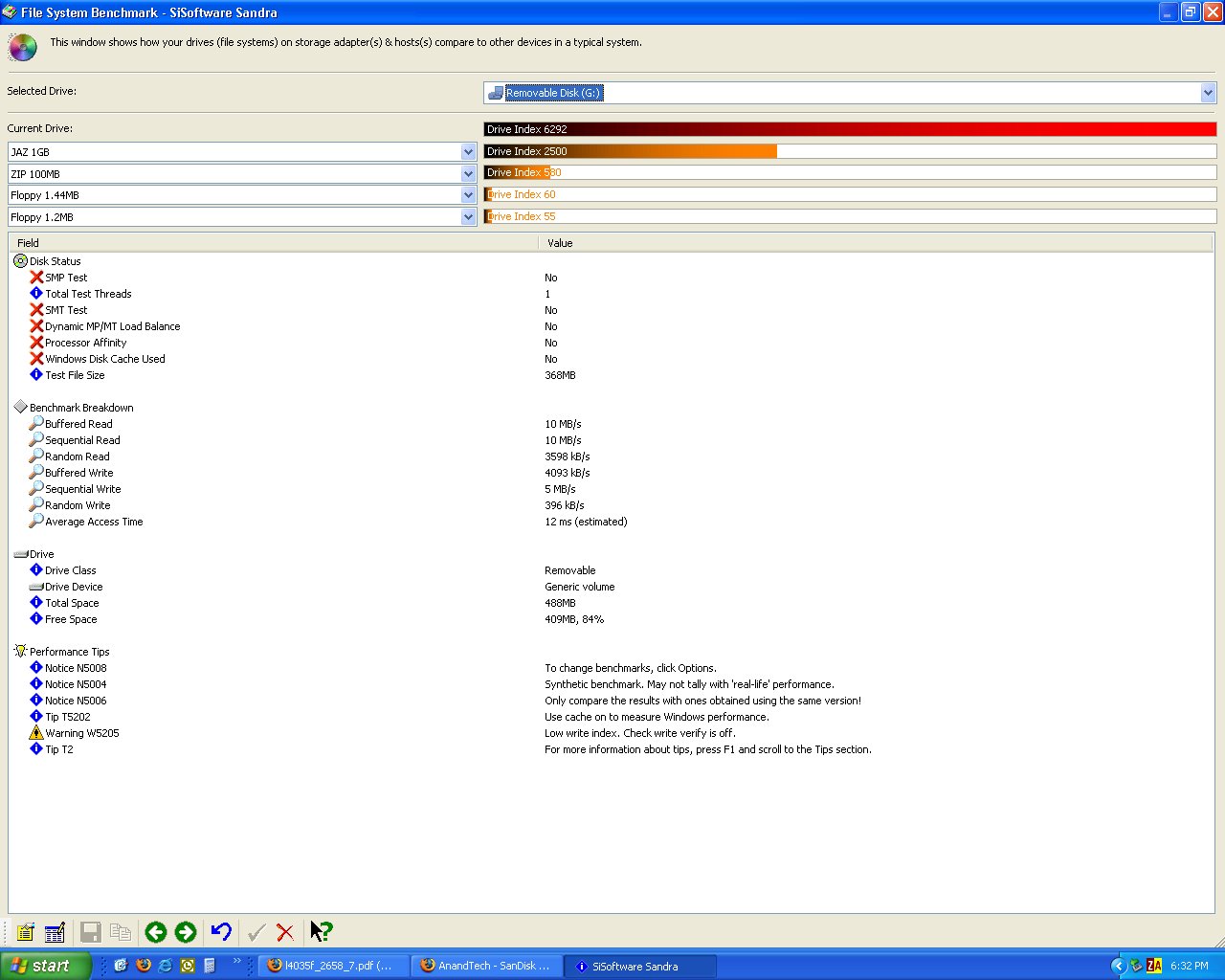
Task: Select the Benchmark Breakdown section row
Action: (81, 408)
